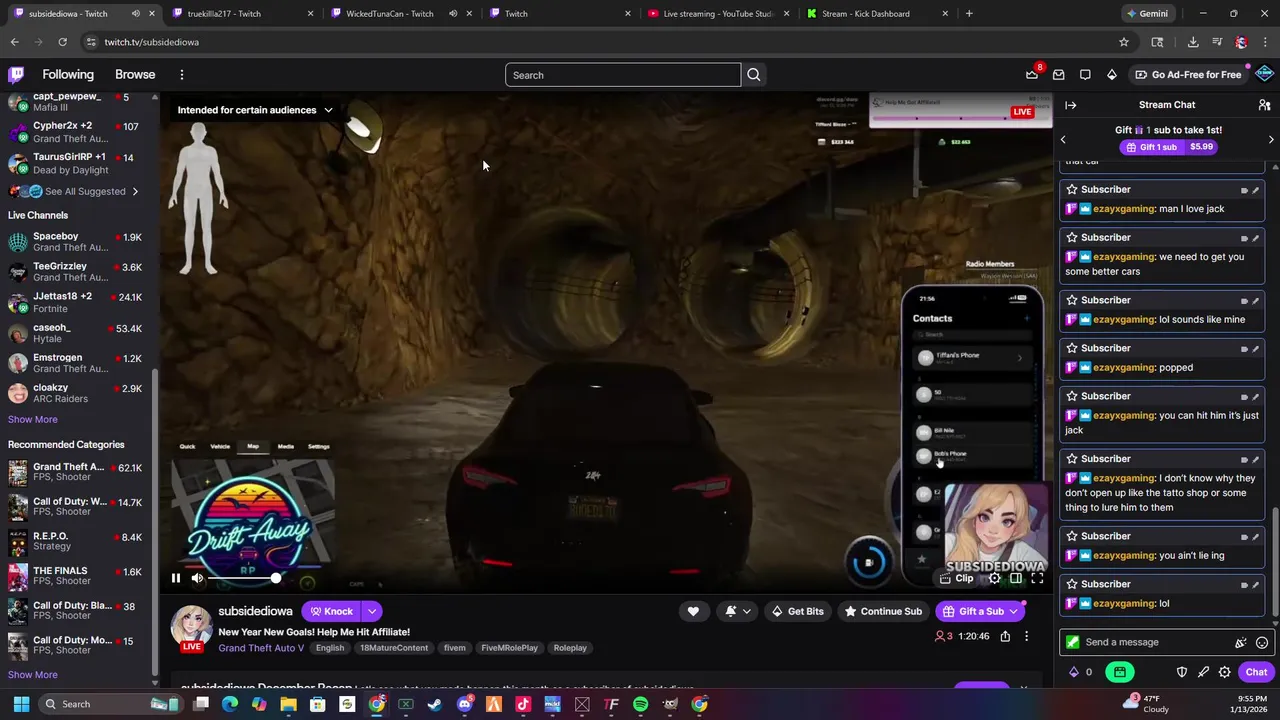Screen dimensions: 1280x720
Task: Click Go Ad-Free for Free button
Action: (x=1188, y=75)
